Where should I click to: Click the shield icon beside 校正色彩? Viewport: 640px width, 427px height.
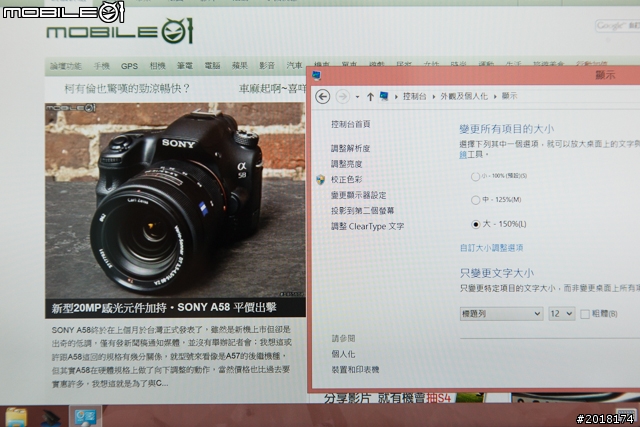tap(321, 180)
